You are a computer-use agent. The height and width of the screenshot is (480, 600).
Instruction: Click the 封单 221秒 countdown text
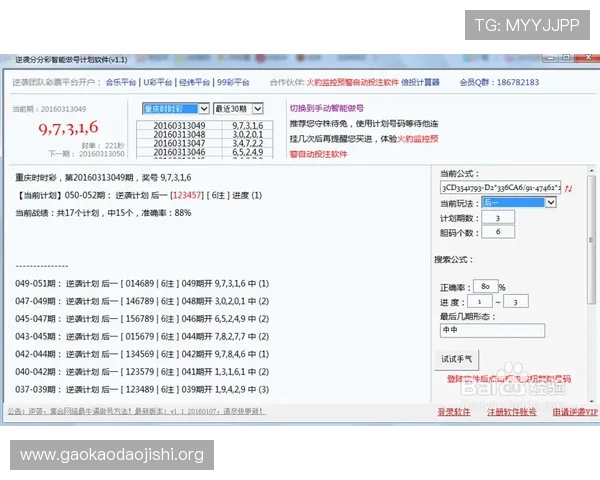pos(103,145)
